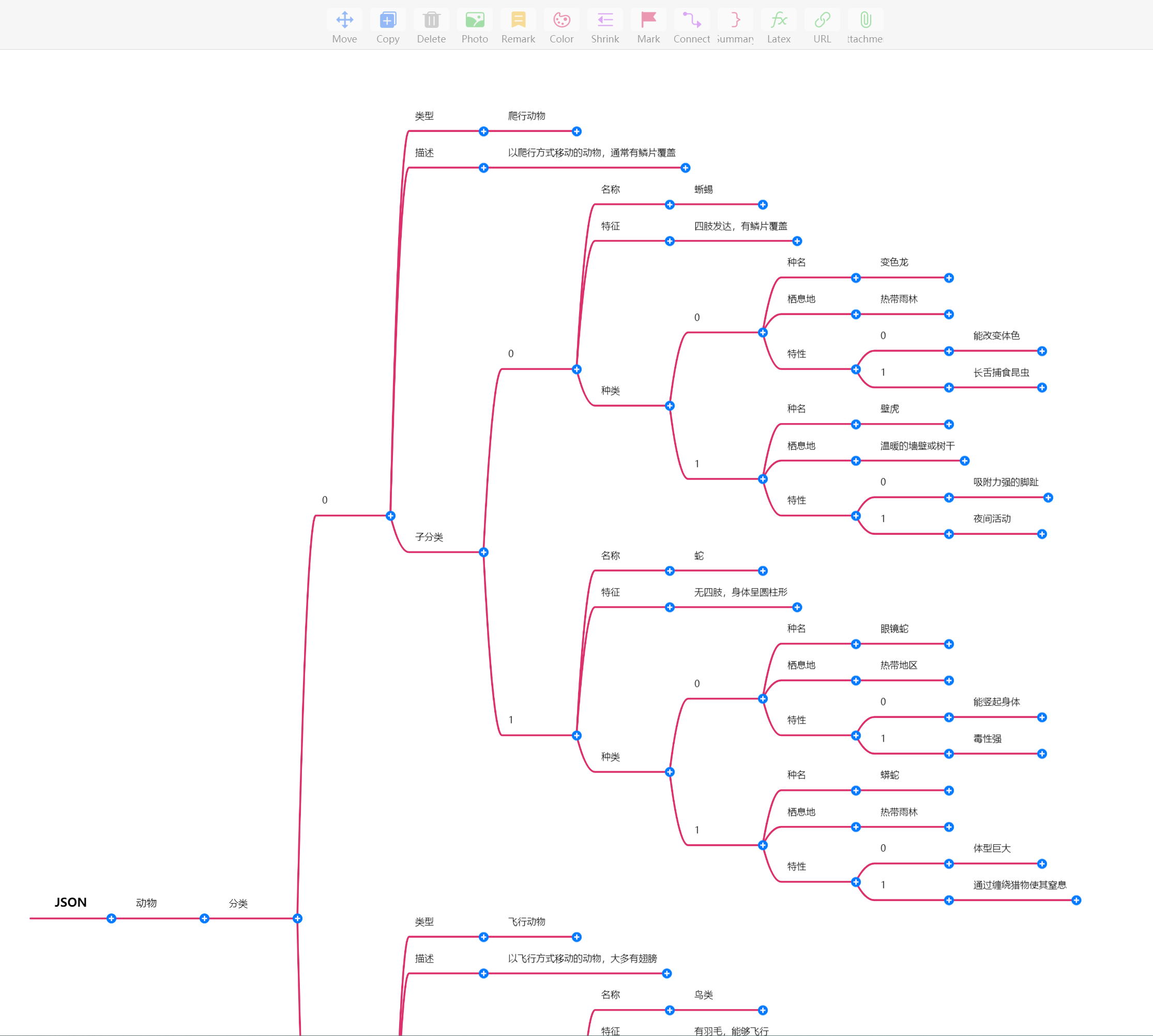Expand the plus button on JSON root node
Viewport: 1153px width, 1036px height.
(x=112, y=918)
